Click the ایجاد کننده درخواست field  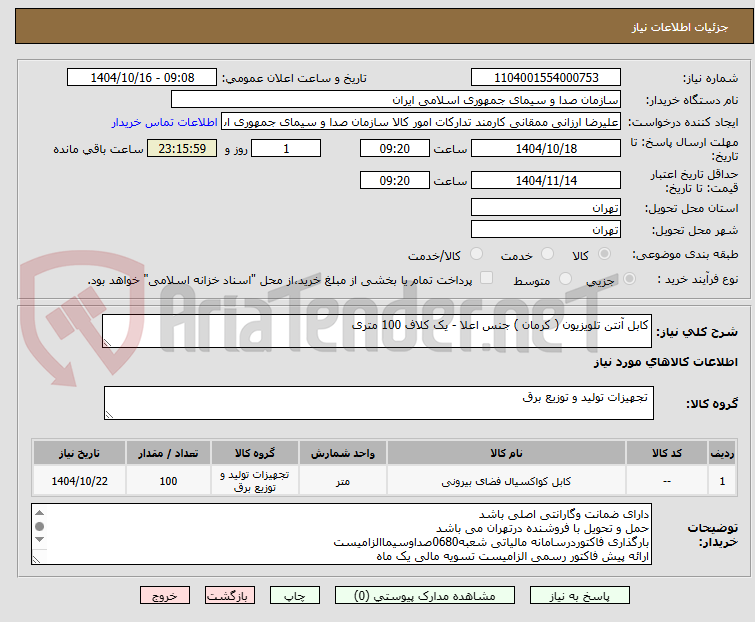point(421,122)
